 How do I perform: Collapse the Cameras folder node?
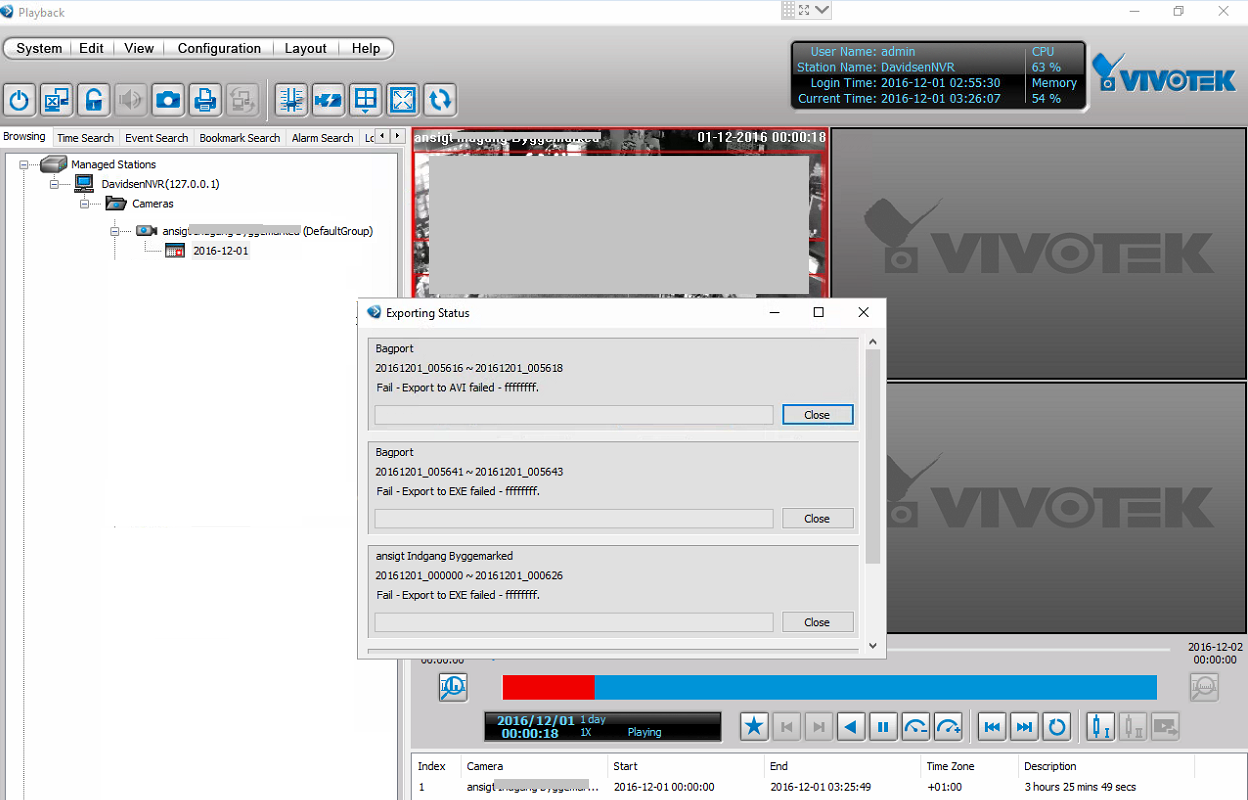(x=85, y=204)
